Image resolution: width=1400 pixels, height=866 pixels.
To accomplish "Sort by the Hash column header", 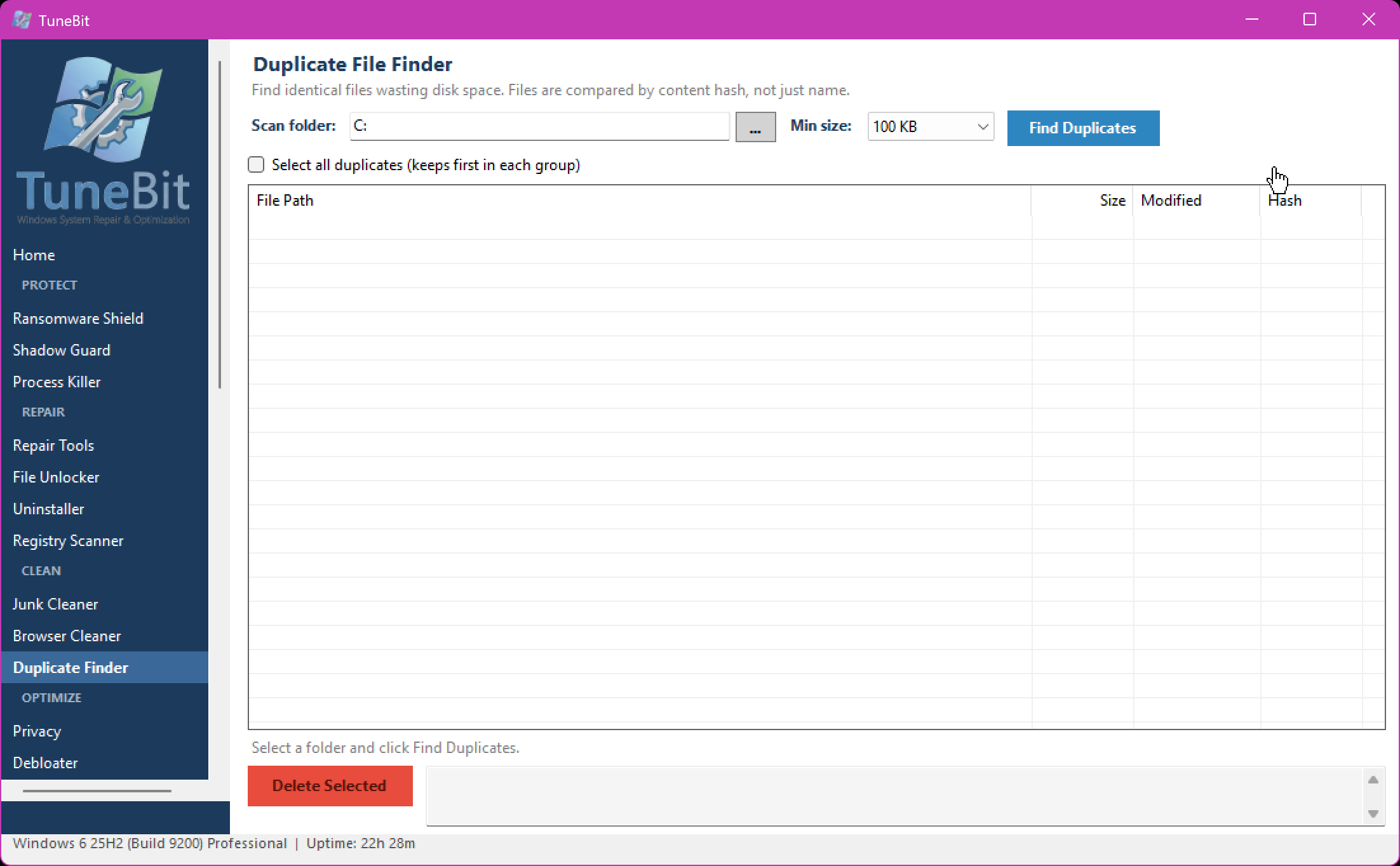I will click(1310, 201).
